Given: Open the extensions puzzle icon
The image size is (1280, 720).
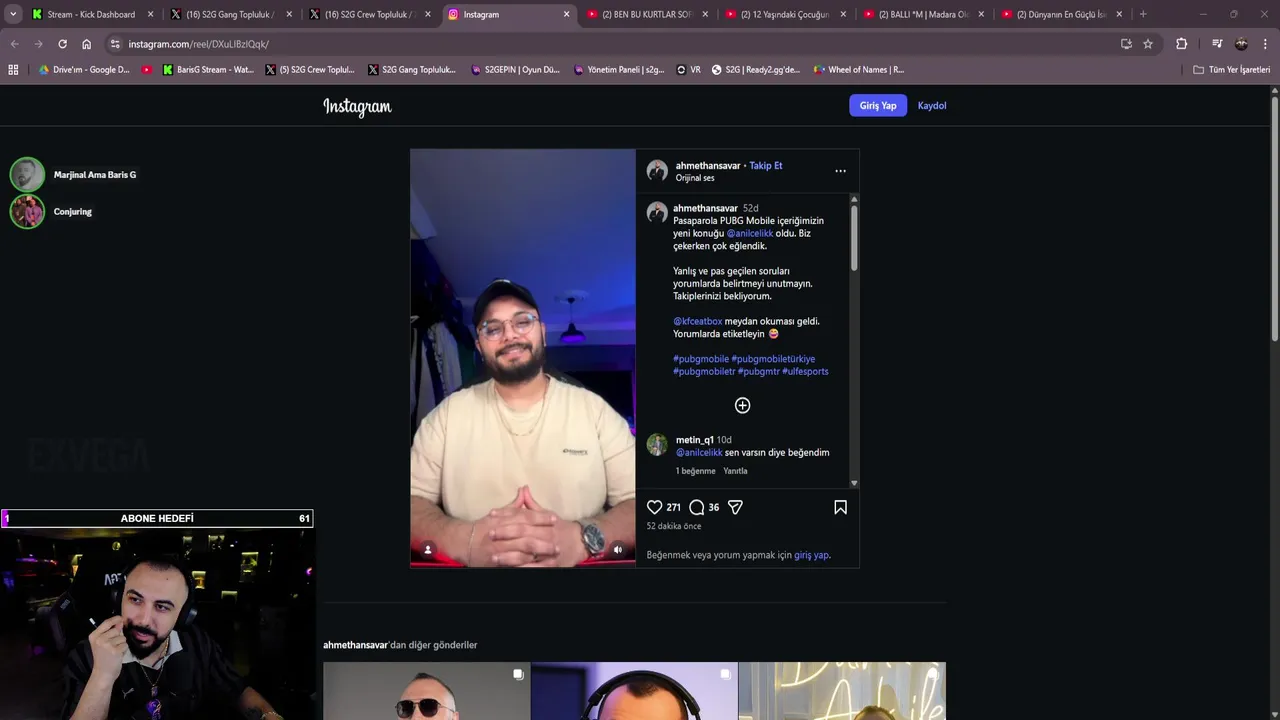Looking at the screenshot, I should (x=1181, y=44).
